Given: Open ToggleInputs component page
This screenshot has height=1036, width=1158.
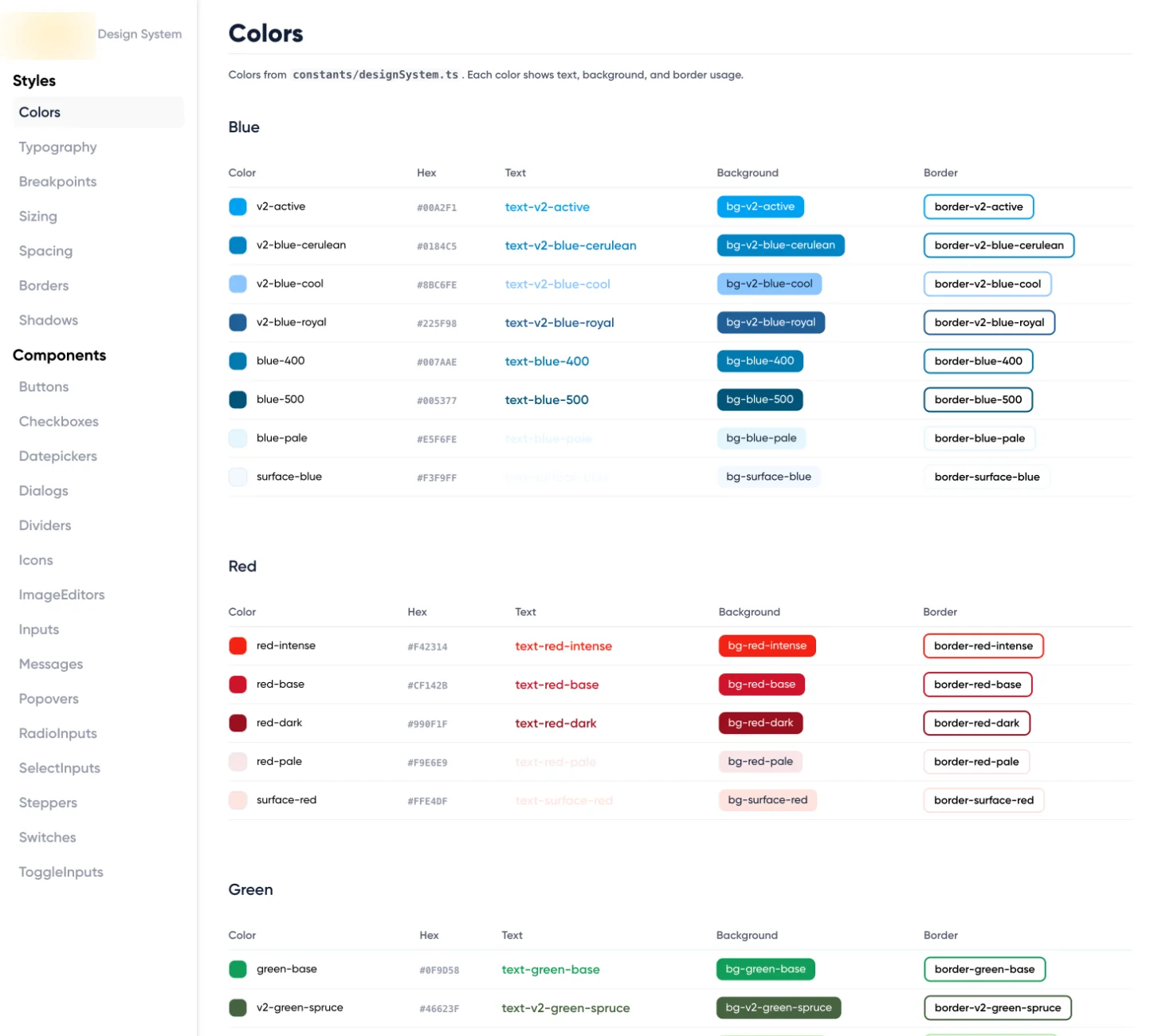Looking at the screenshot, I should click(61, 872).
